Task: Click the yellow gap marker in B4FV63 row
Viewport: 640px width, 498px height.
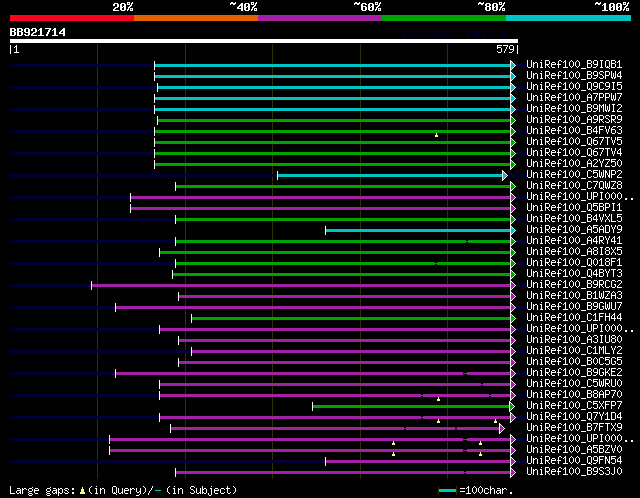Action: click(x=436, y=135)
